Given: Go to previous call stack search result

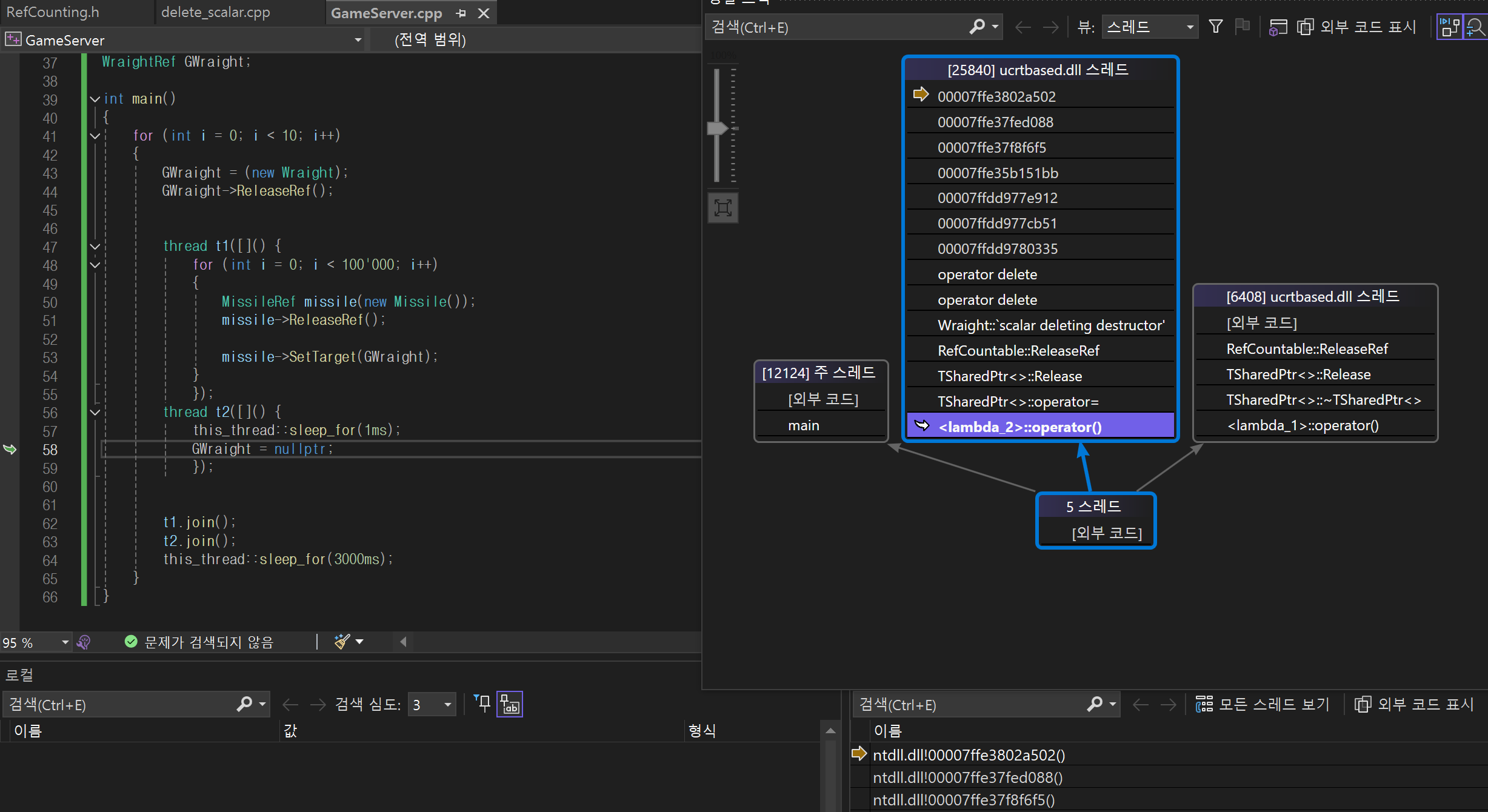Looking at the screenshot, I should tap(1141, 705).
